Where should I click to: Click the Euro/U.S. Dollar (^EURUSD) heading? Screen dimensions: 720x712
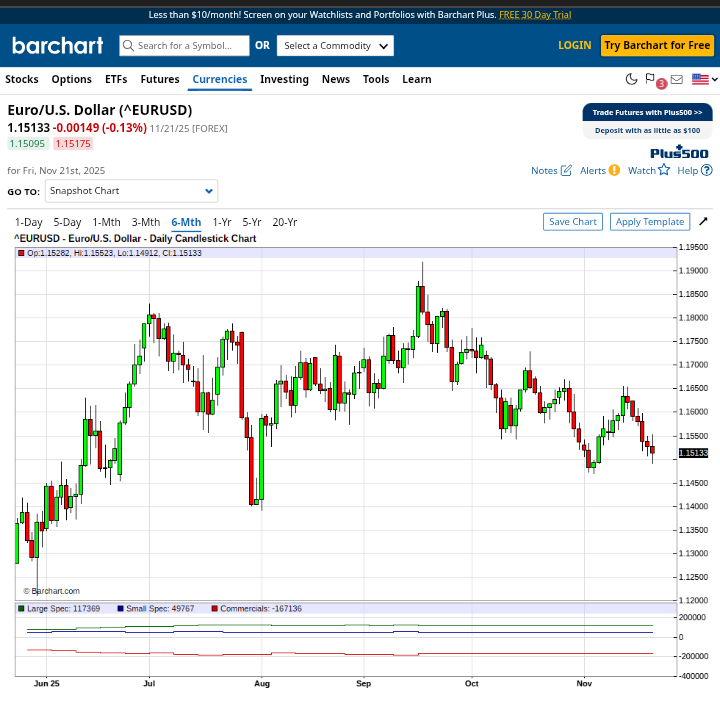[x=100, y=110]
